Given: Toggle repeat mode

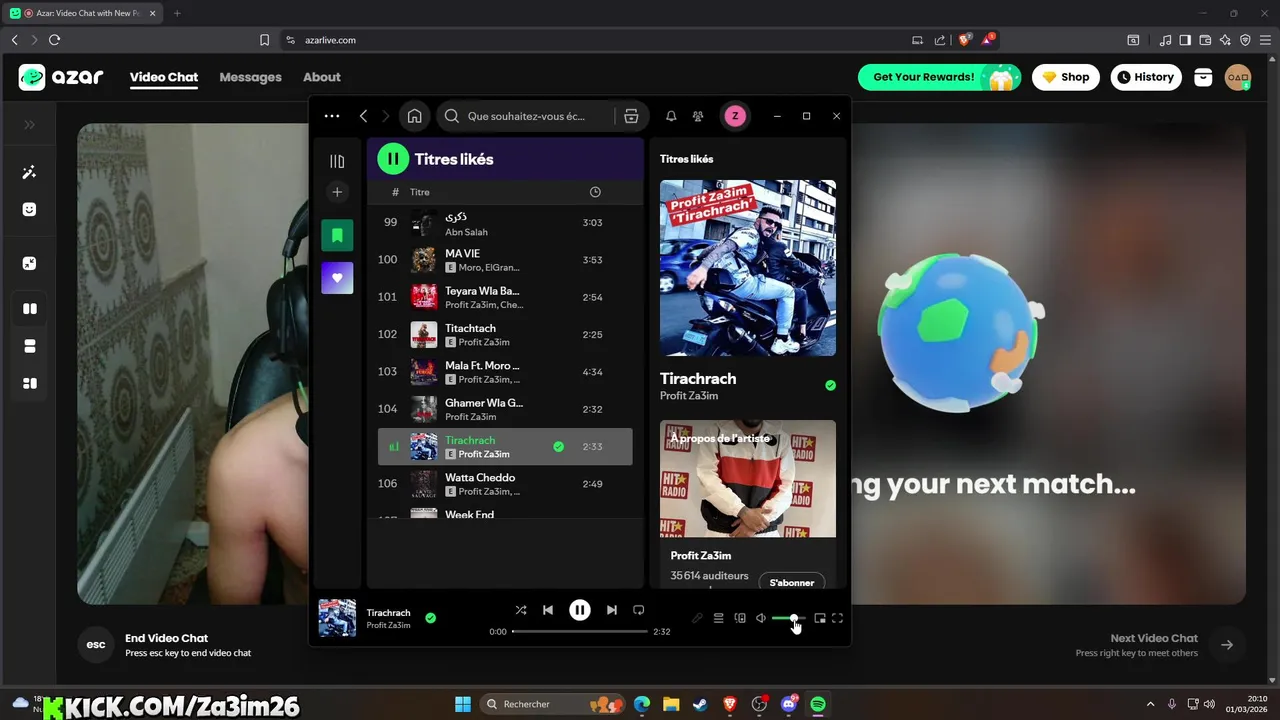Looking at the screenshot, I should 639,610.
